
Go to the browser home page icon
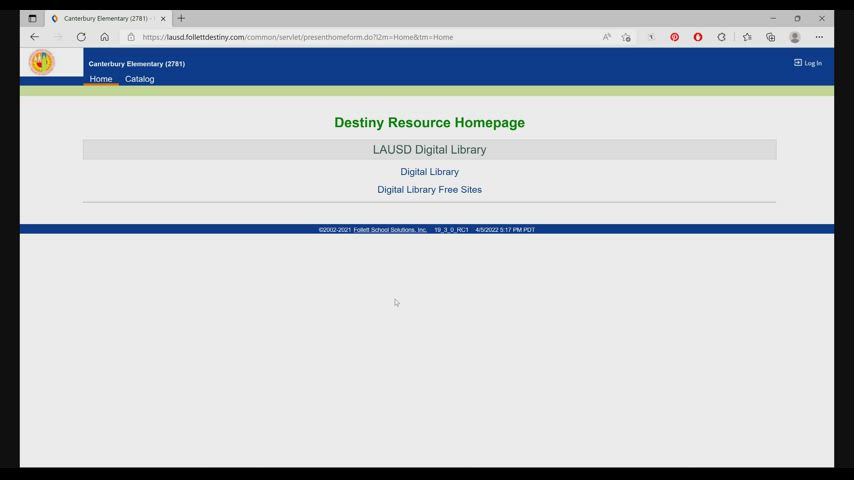pyautogui.click(x=105, y=37)
